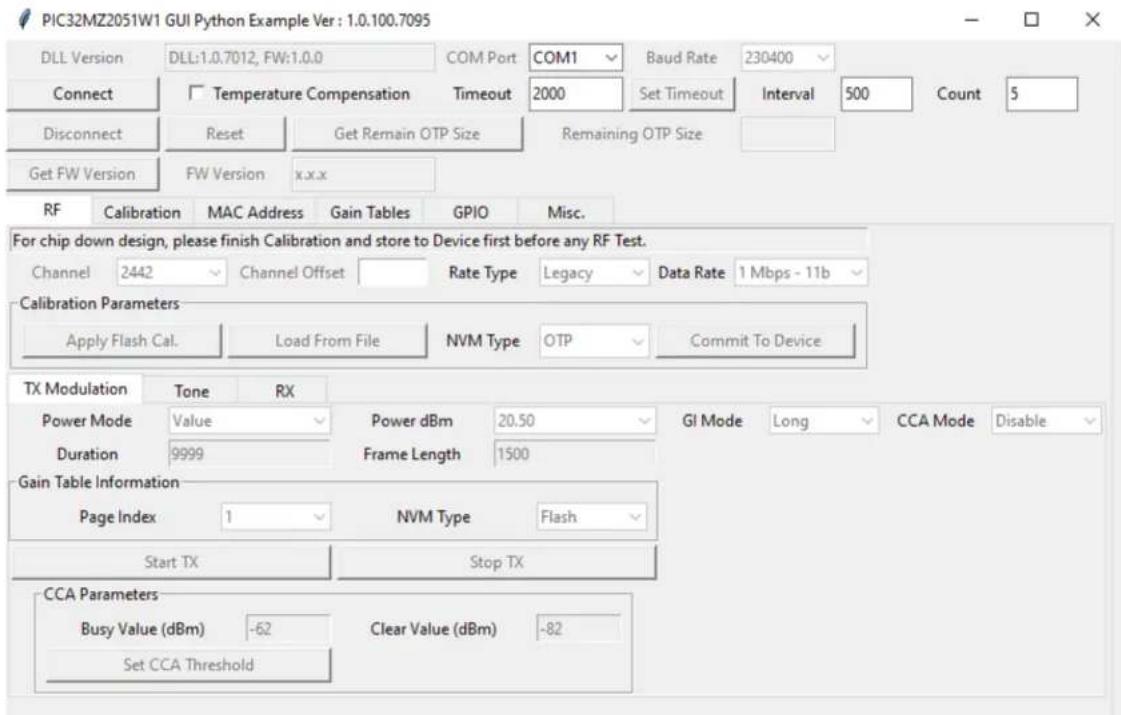Open the Power dBm dropdown
Screen dimensions: 1121x715
click(x=573, y=421)
